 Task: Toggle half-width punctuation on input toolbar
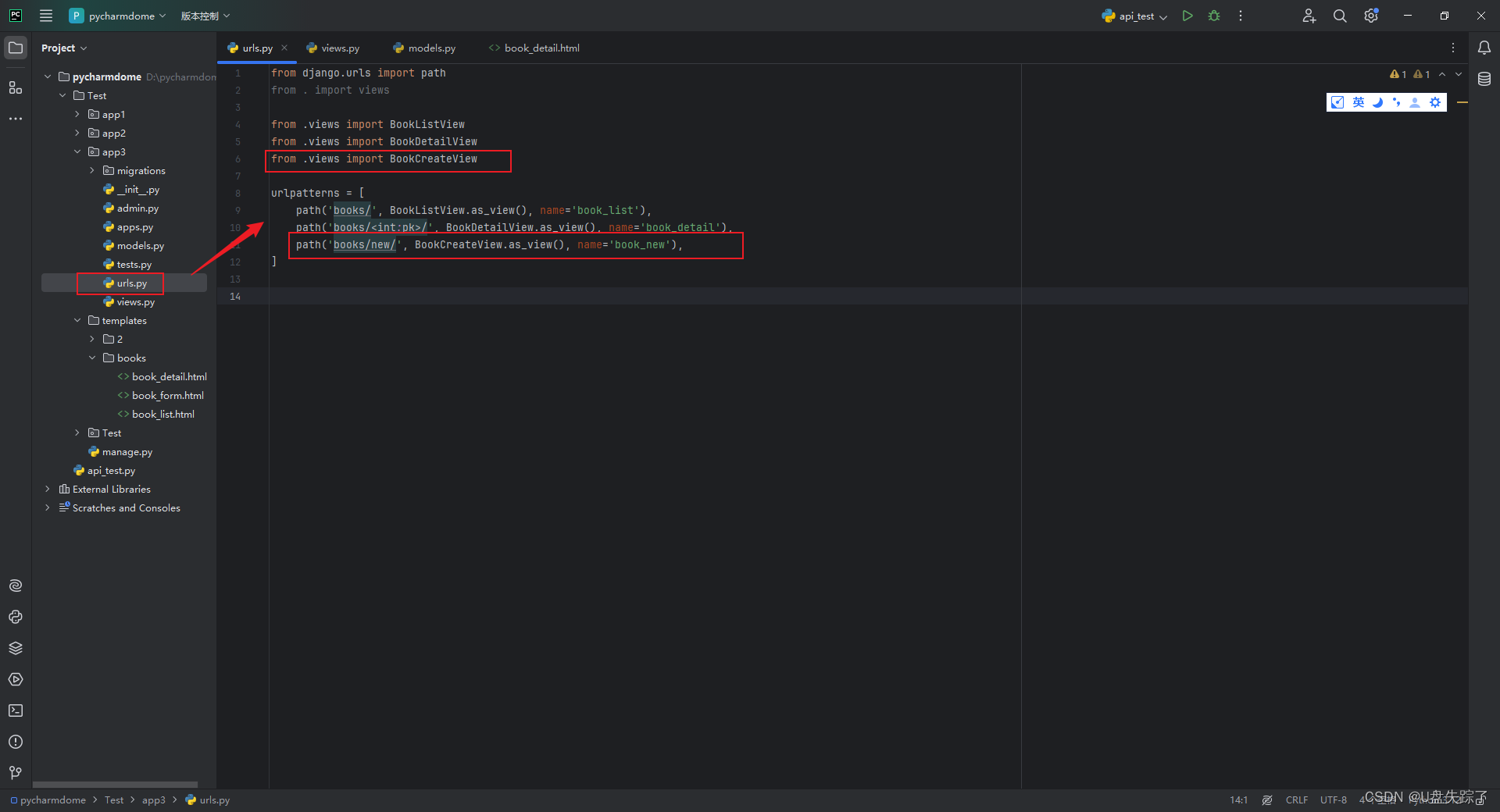pos(1398,102)
